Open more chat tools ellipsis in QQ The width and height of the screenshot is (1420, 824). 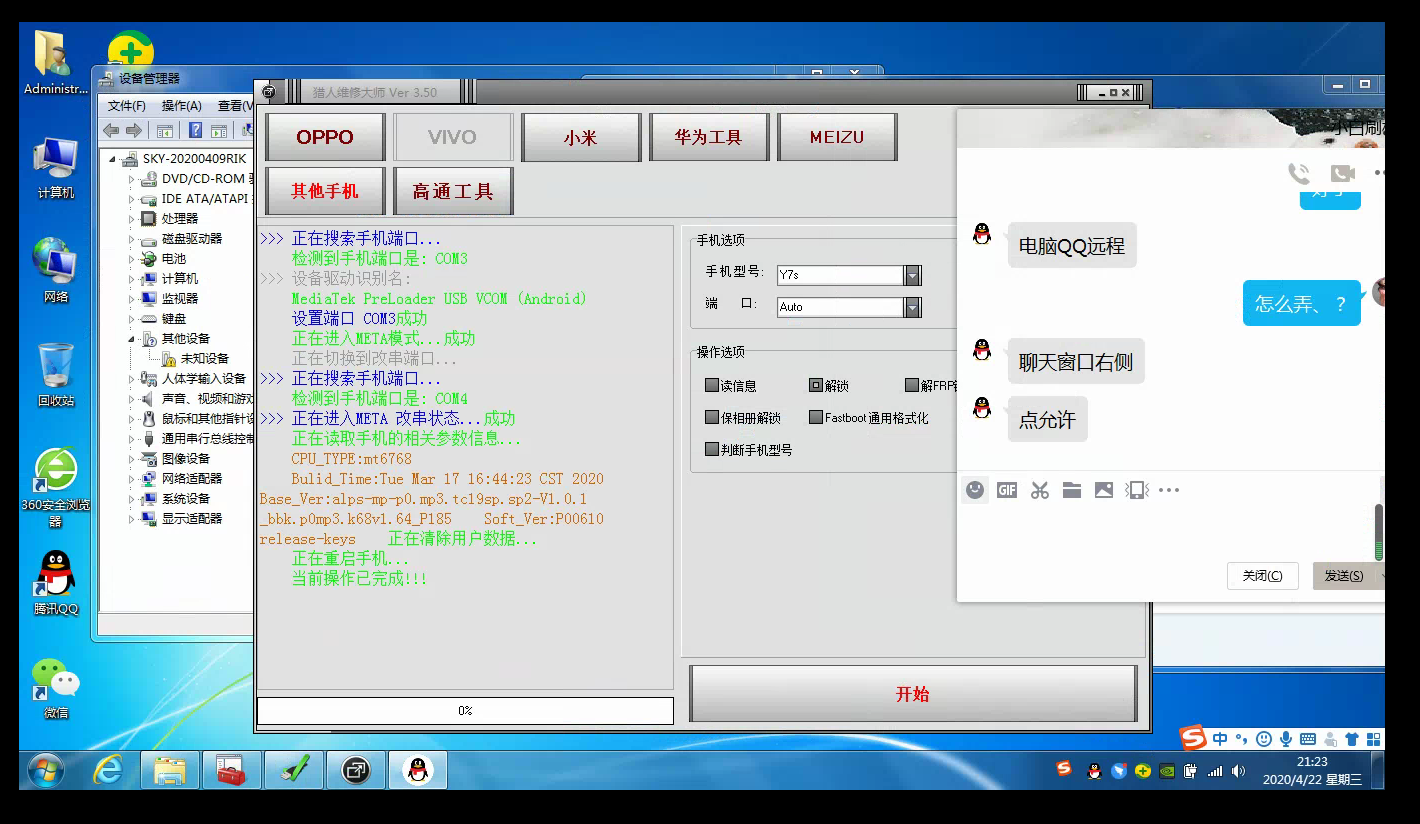tap(1169, 490)
